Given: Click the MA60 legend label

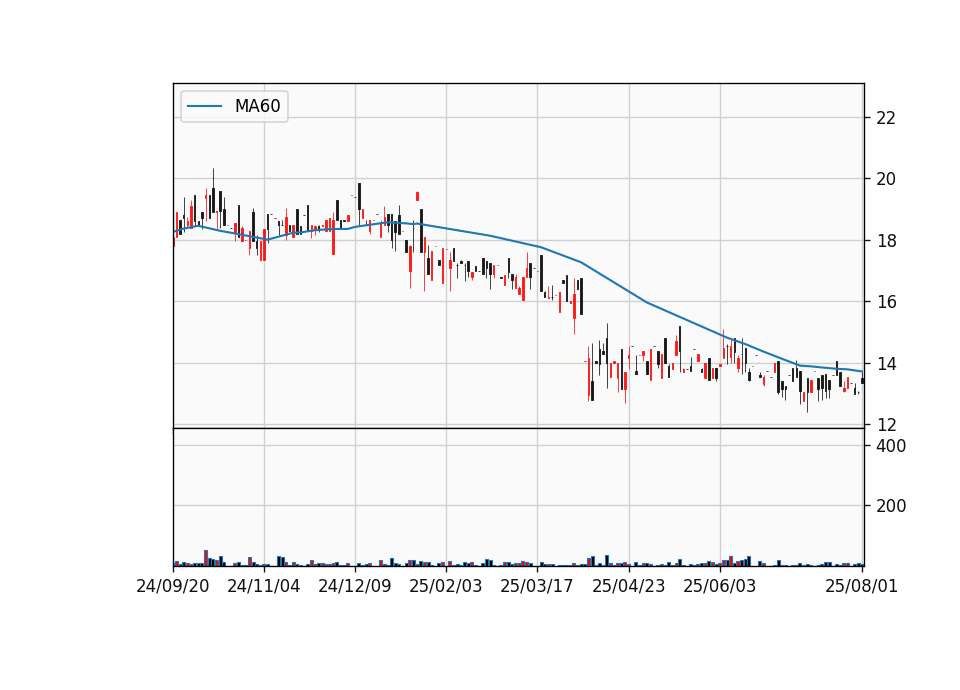Looking at the screenshot, I should point(257,106).
